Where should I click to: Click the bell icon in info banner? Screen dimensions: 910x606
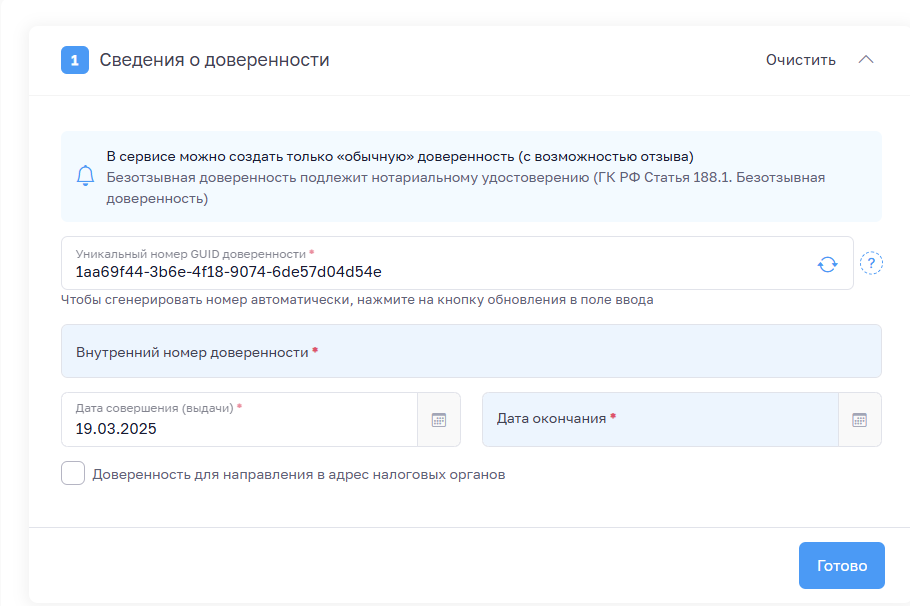pos(85,176)
